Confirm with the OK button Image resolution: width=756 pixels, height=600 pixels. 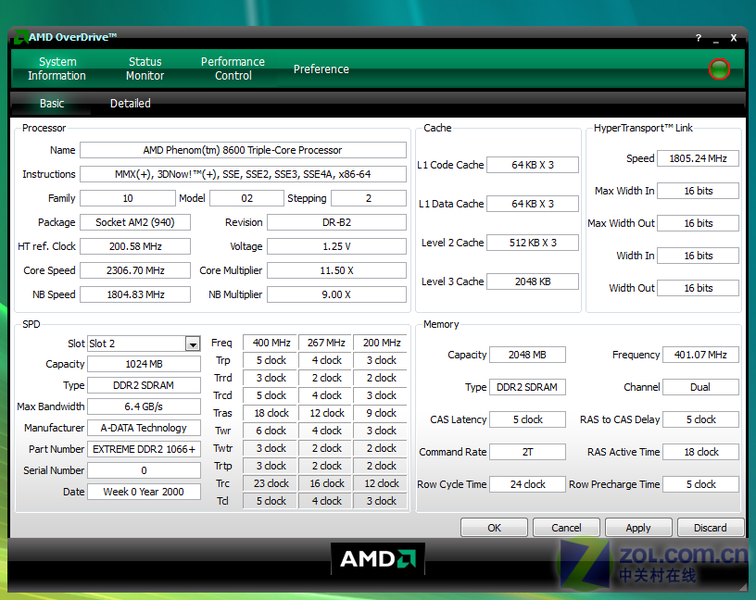pos(494,528)
